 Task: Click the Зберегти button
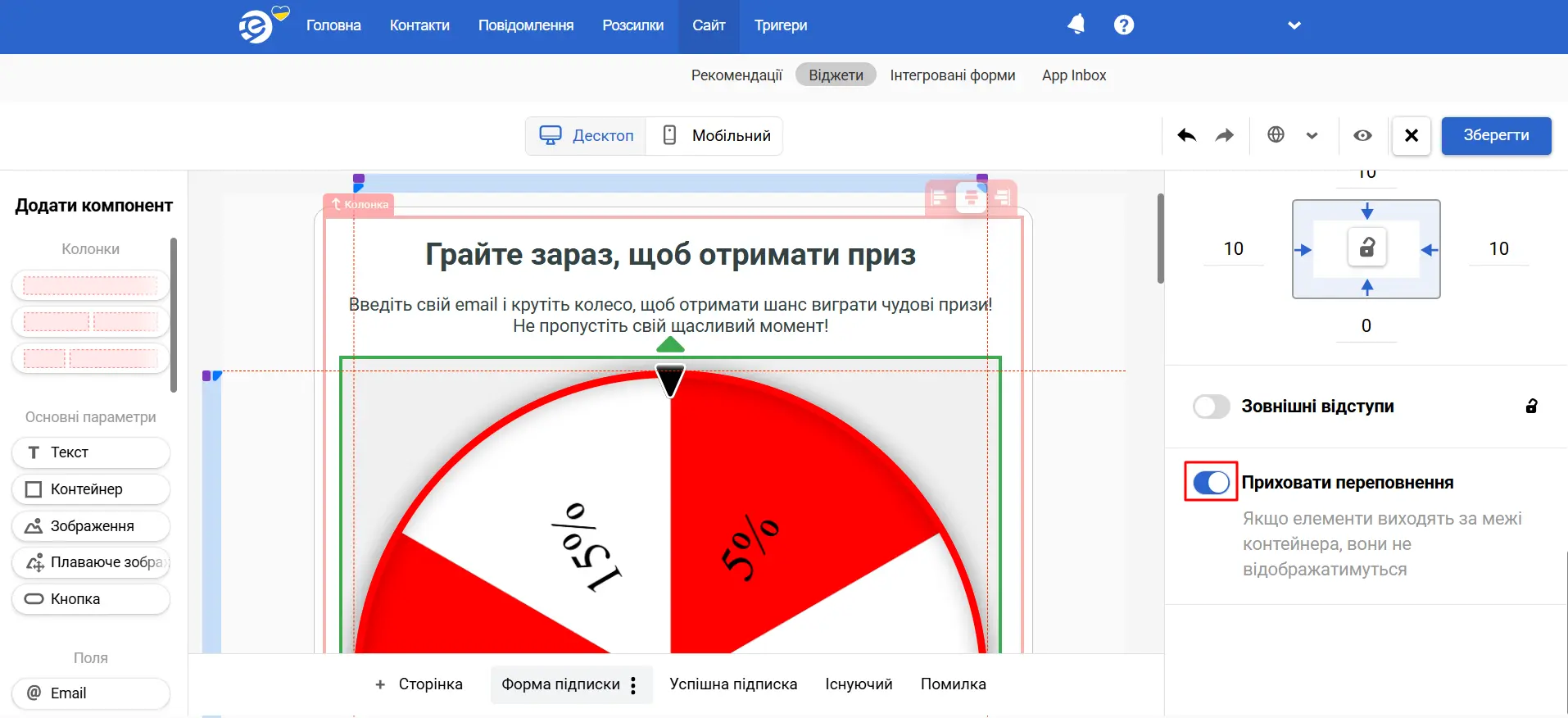pyautogui.click(x=1497, y=135)
